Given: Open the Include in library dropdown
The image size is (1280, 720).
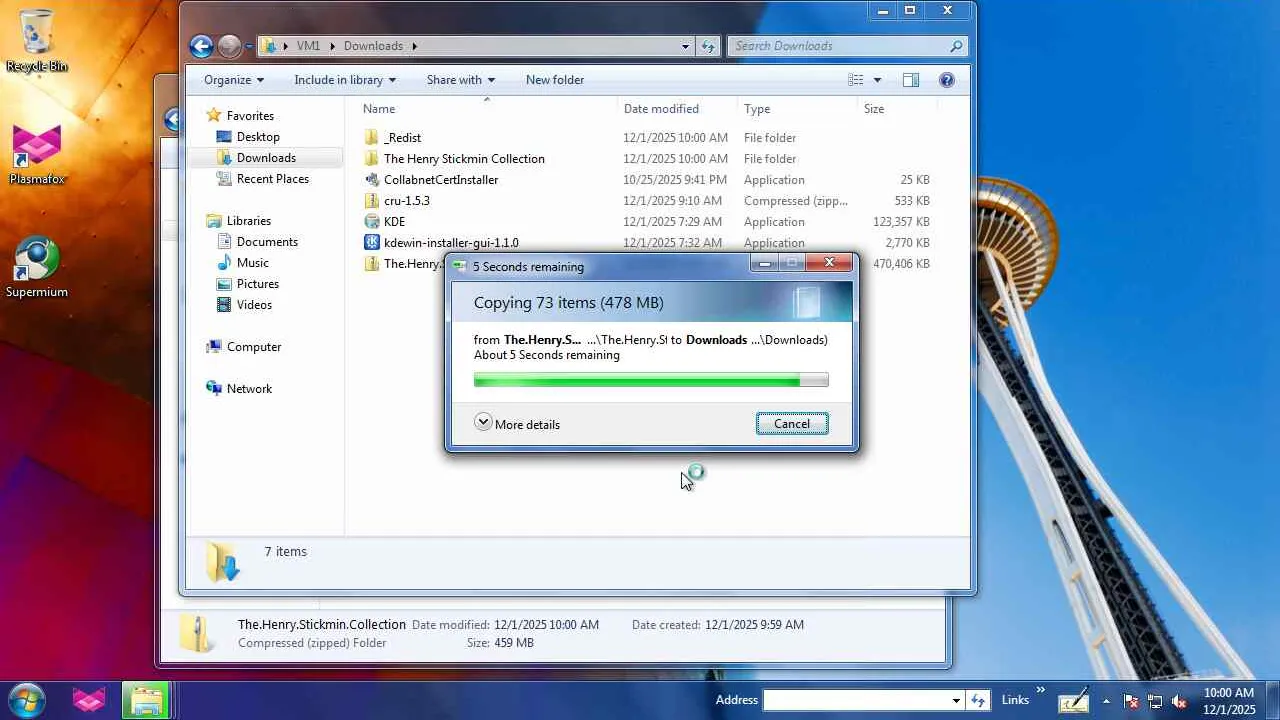Looking at the screenshot, I should pyautogui.click(x=345, y=80).
